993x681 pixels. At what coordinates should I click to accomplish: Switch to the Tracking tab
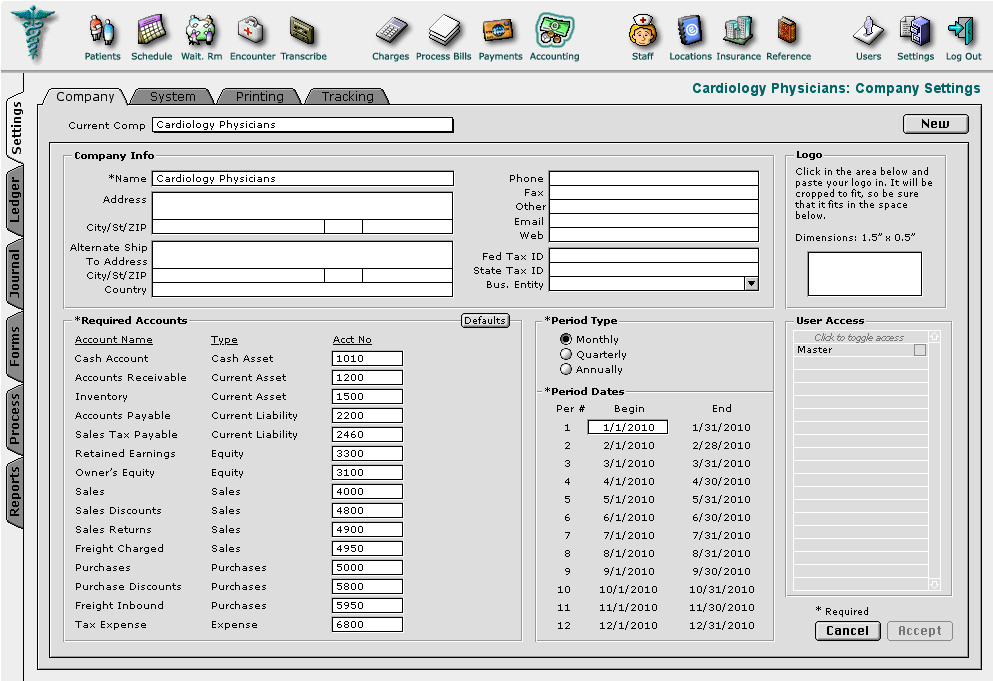click(347, 96)
